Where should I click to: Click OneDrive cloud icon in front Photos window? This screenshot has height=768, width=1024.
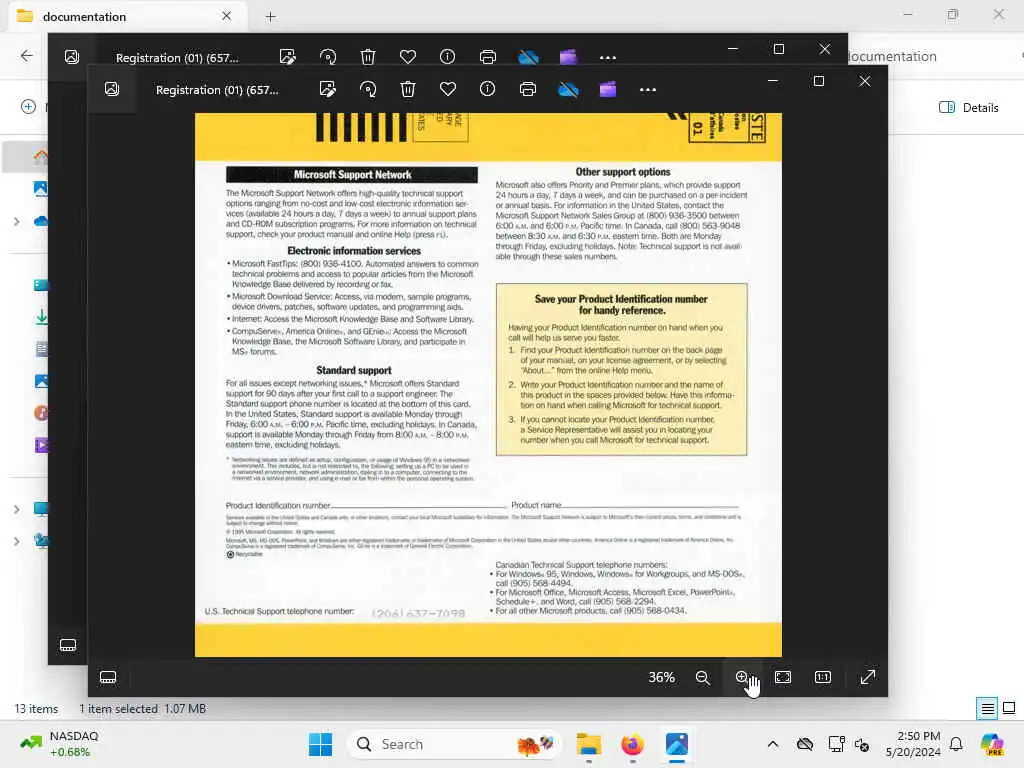pos(568,89)
